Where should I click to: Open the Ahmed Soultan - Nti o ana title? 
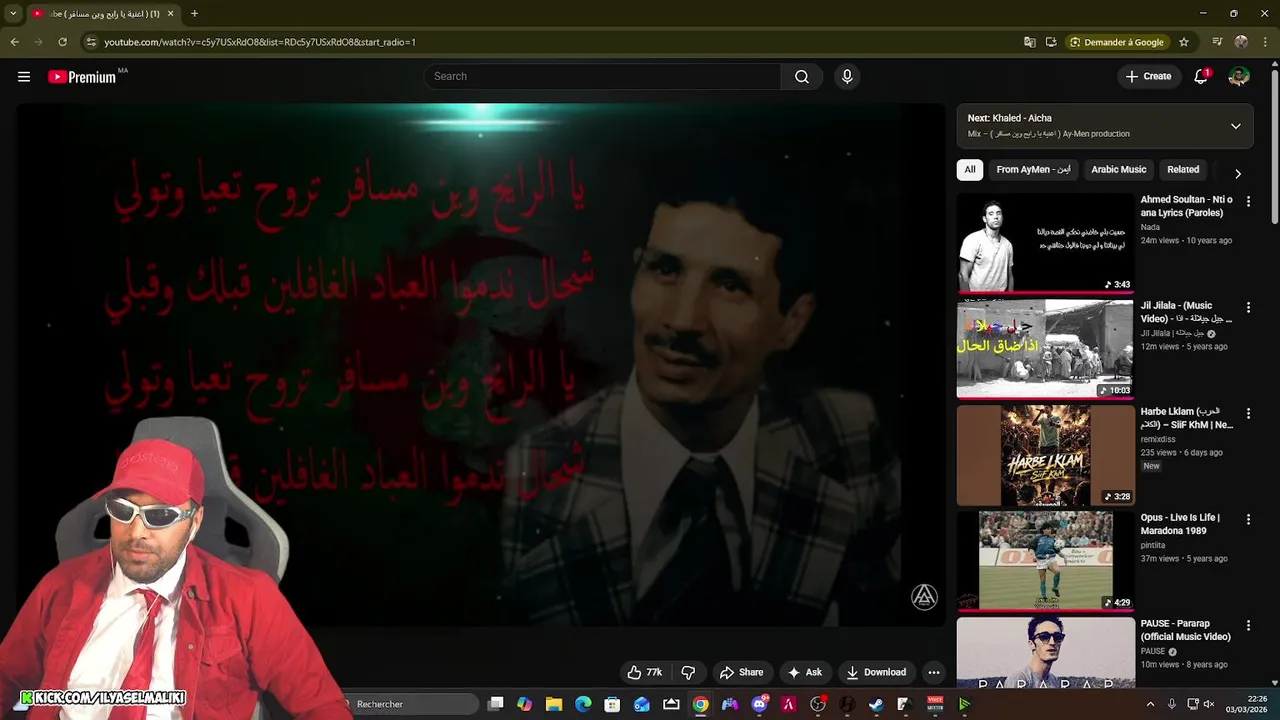point(1187,206)
